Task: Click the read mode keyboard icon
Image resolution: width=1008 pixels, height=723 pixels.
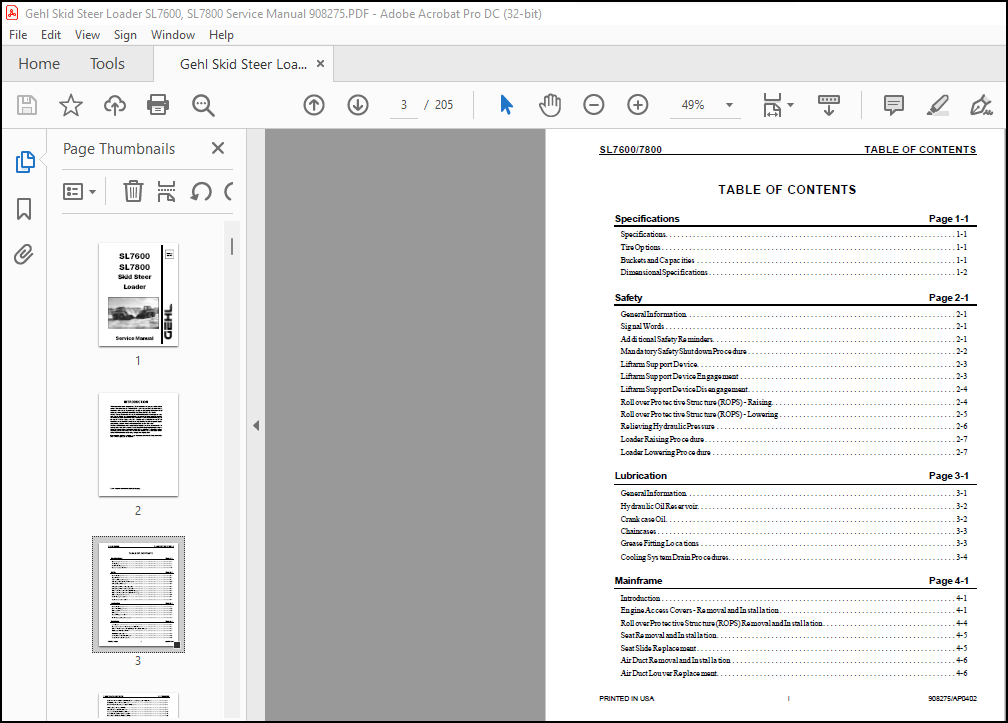Action: tap(829, 105)
